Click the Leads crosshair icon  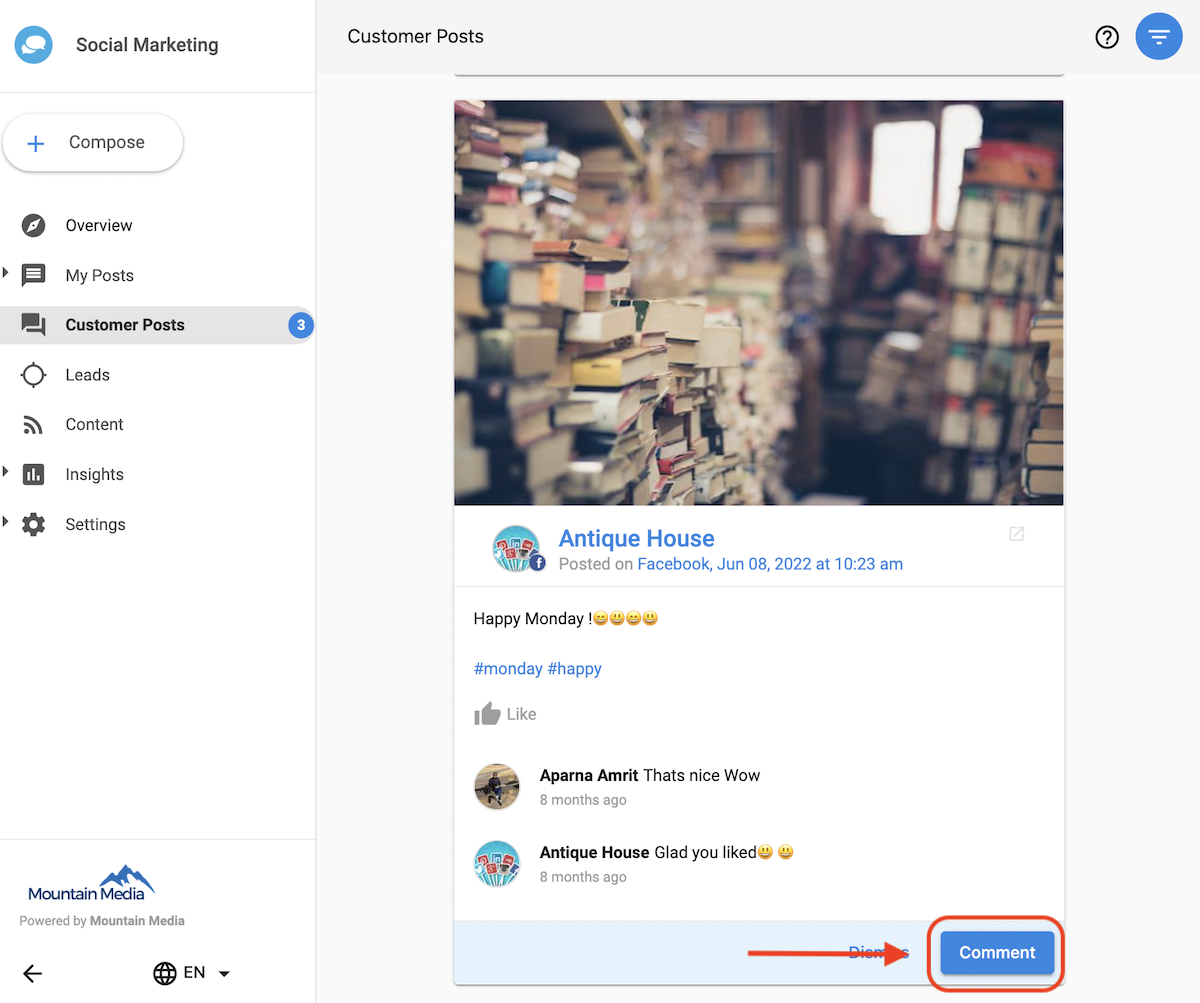pos(34,375)
